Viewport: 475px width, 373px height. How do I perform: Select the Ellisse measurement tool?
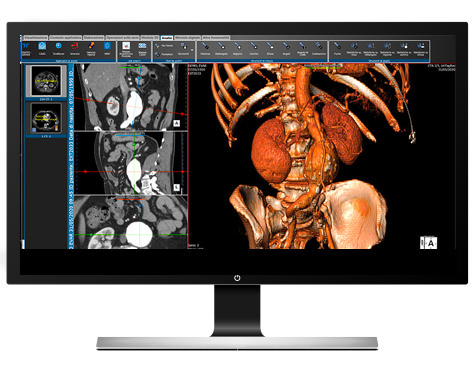click(x=270, y=49)
